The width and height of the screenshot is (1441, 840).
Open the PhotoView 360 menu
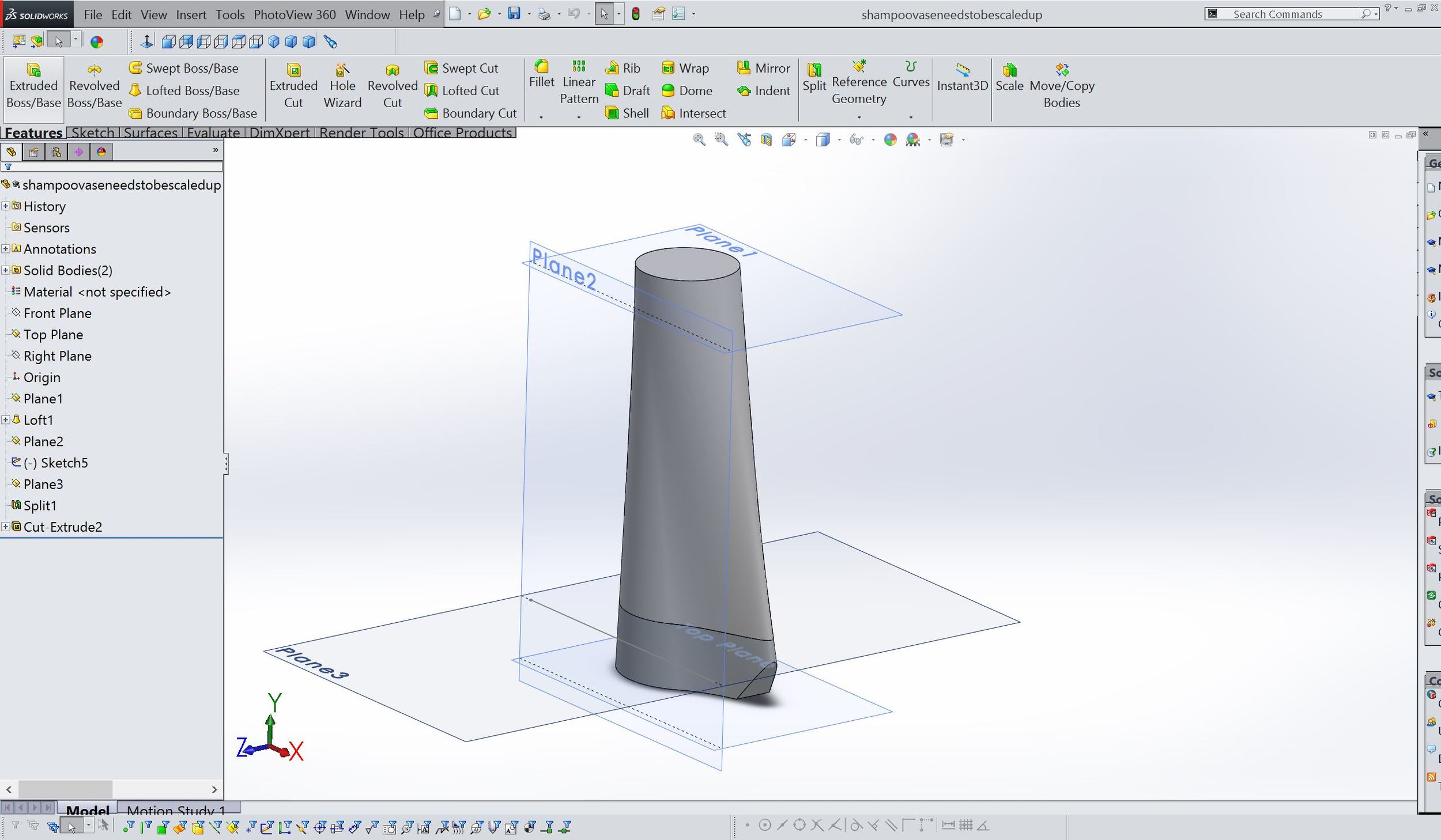click(x=295, y=14)
